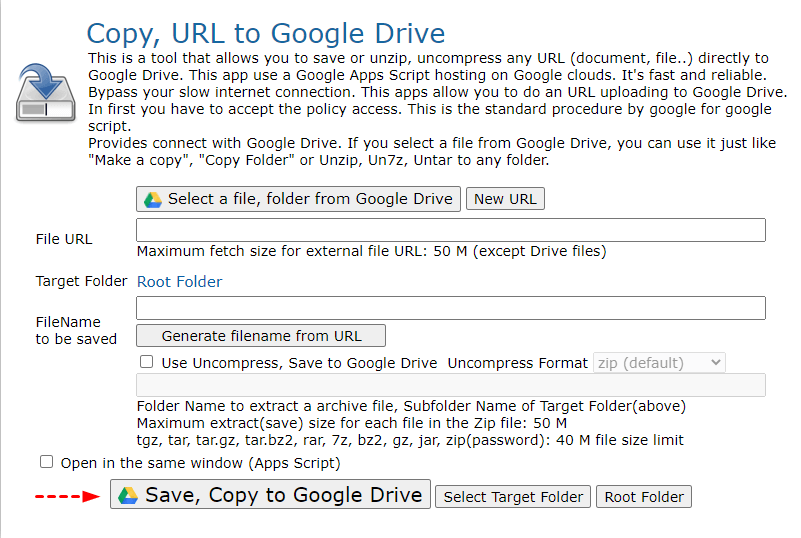Click the Root Folder button at the bottom
Viewport: 801px width, 538px height.
click(x=643, y=497)
